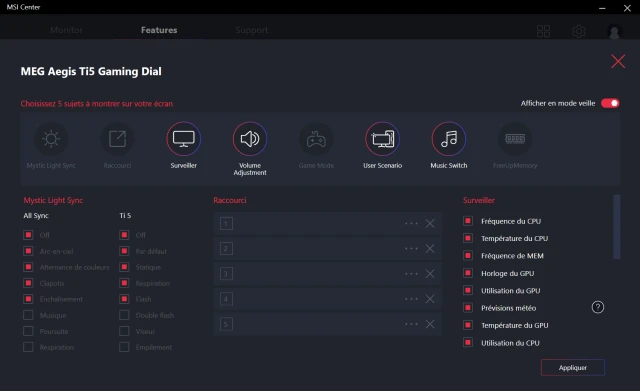Image resolution: width=640 pixels, height=391 pixels.
Task: Toggle the Music Switch note icon
Action: [449, 139]
